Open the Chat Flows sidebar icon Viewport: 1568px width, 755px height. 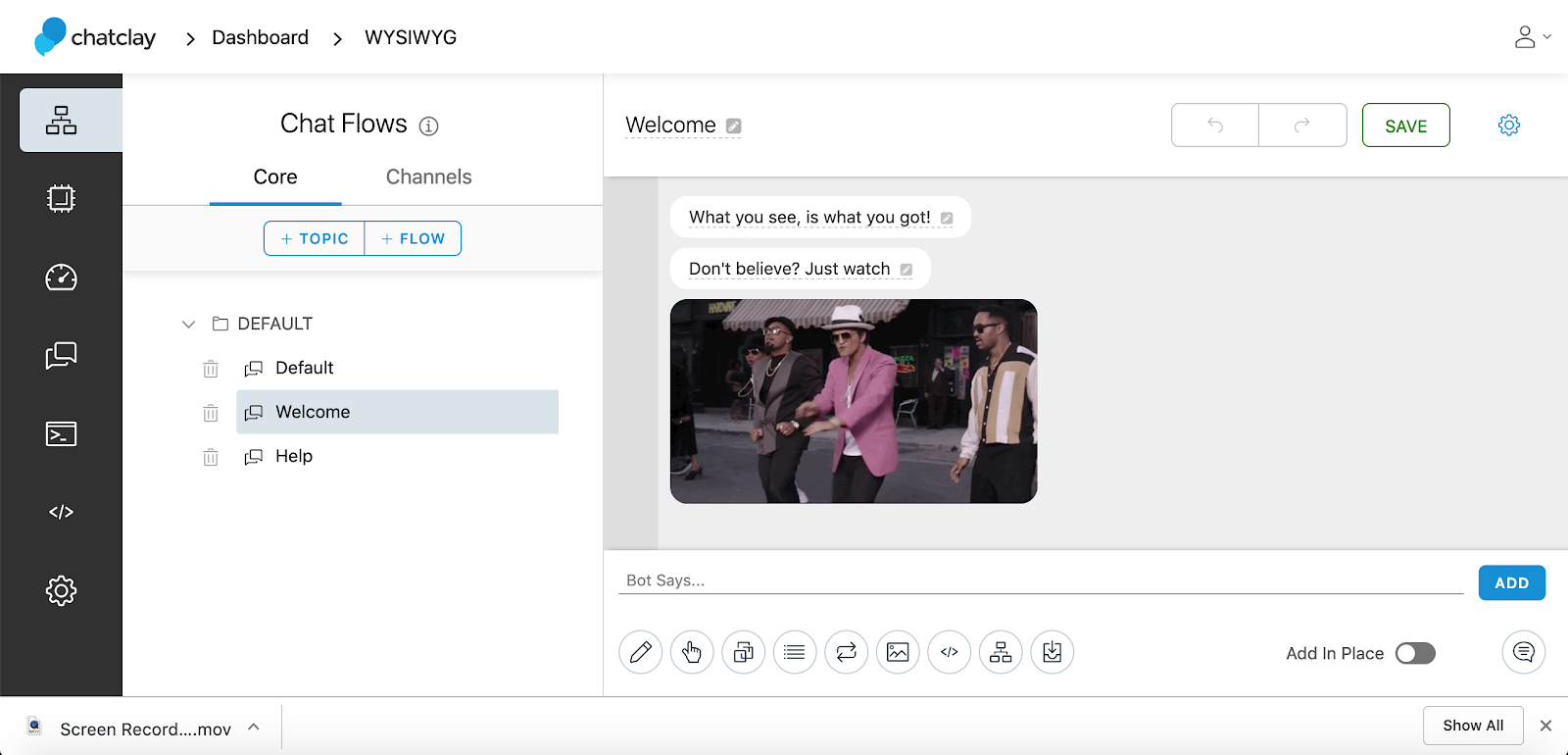pos(61,121)
